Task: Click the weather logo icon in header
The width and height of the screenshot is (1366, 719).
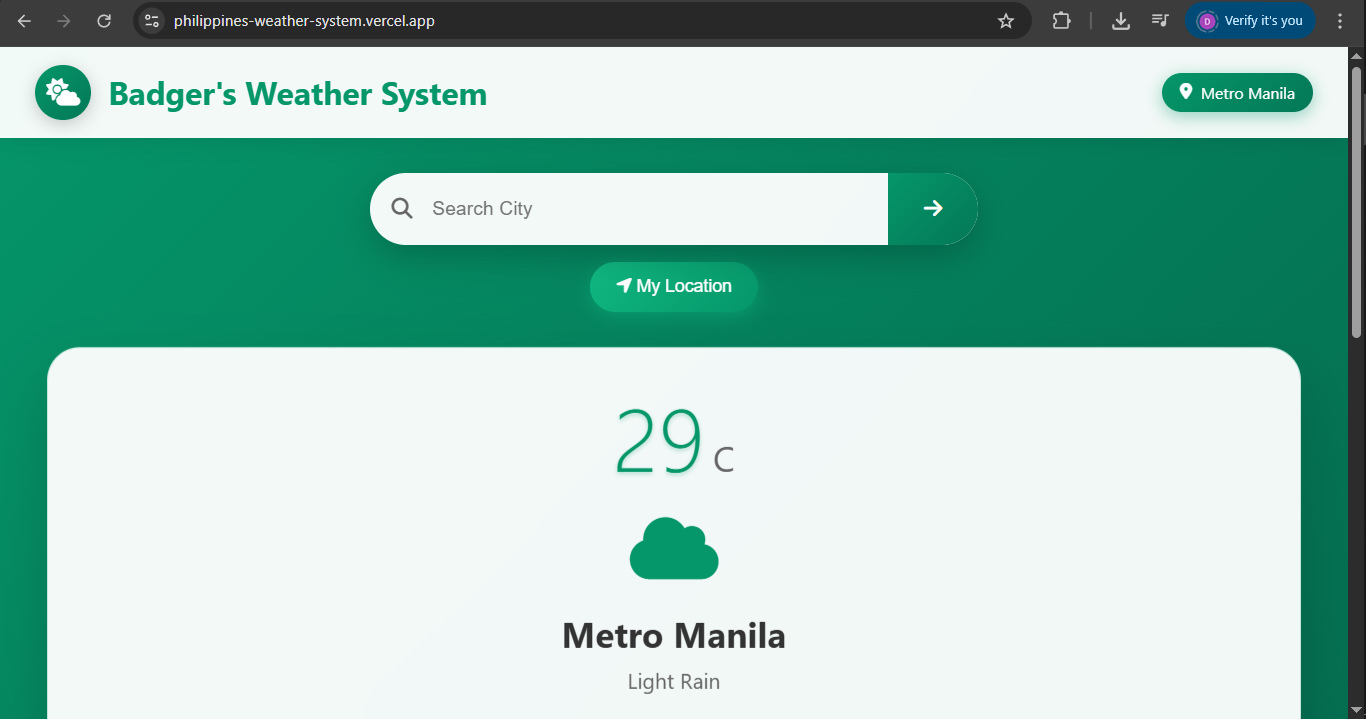Action: coord(63,93)
